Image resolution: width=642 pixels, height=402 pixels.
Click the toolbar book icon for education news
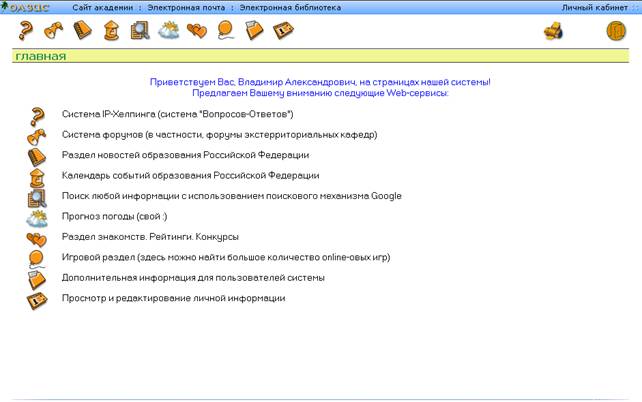(82, 31)
